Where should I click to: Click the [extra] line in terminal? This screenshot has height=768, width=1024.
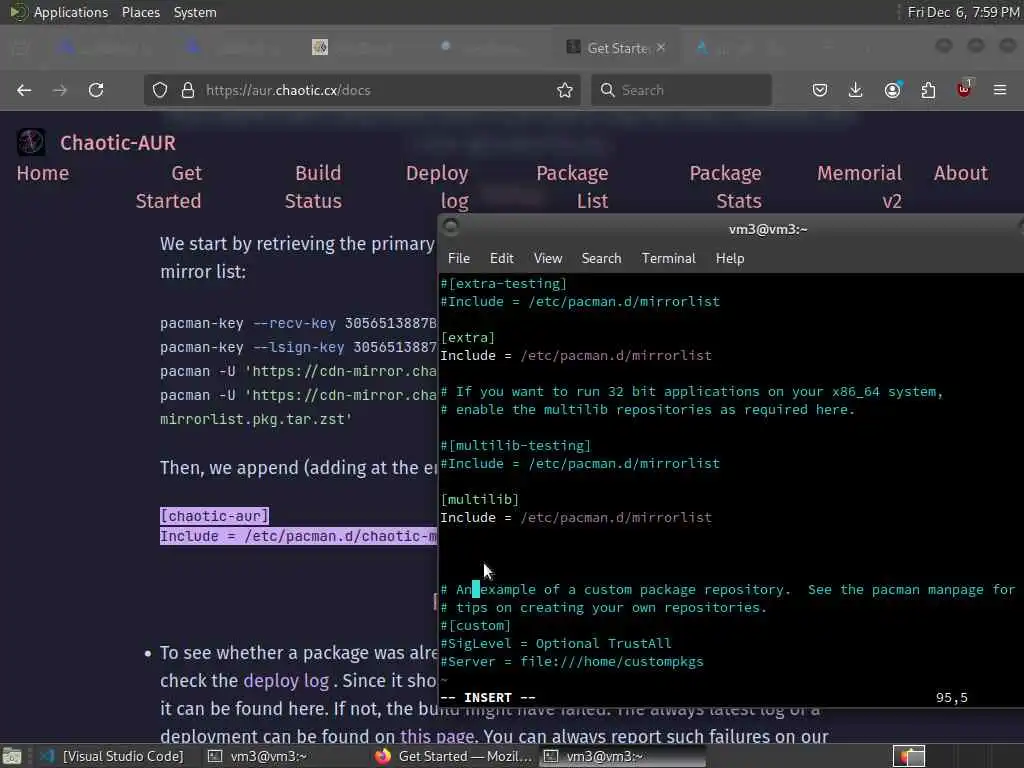click(x=468, y=338)
